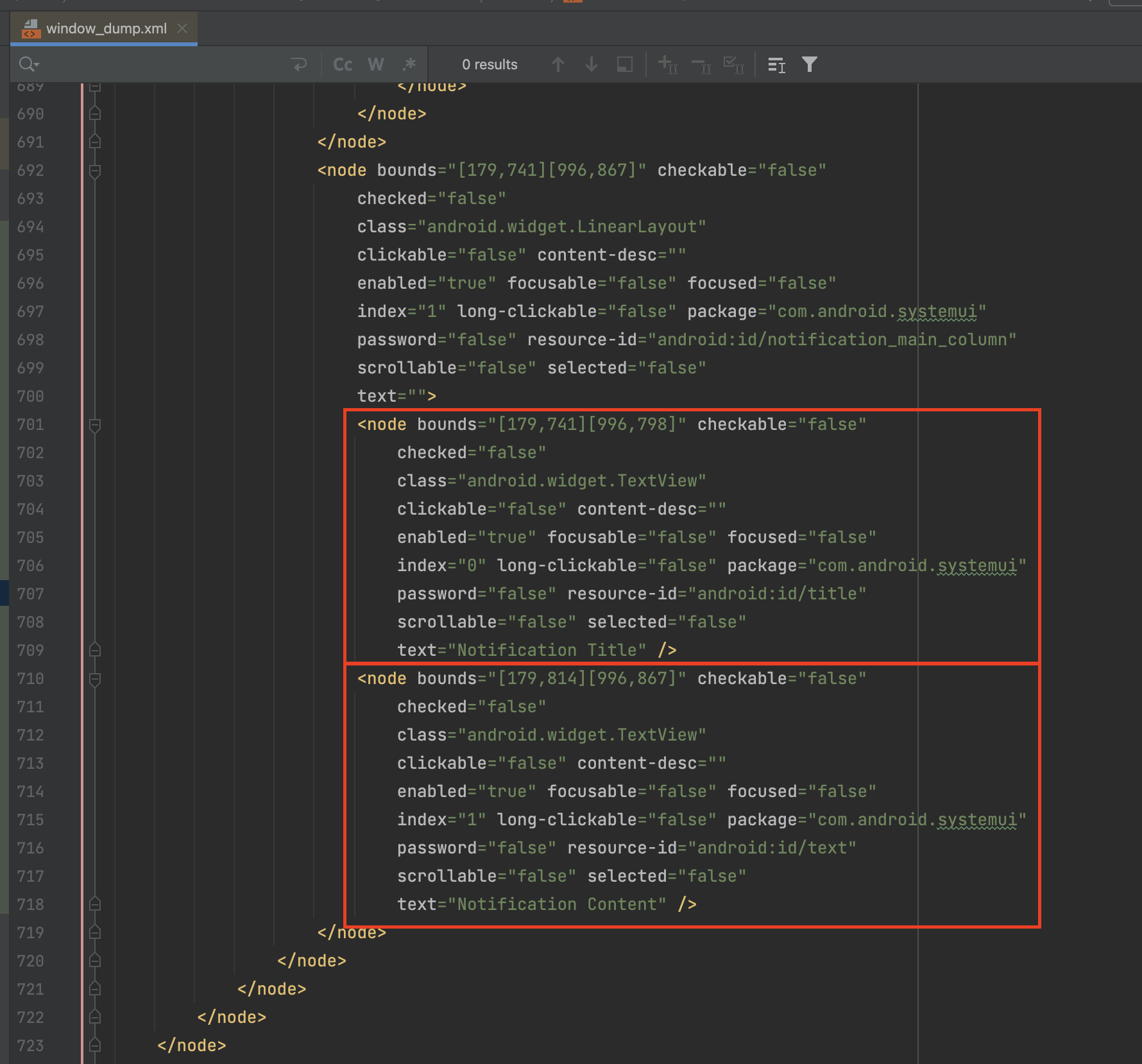Toggle Regex search option
Image resolution: width=1142 pixels, height=1064 pixels.
click(x=409, y=64)
